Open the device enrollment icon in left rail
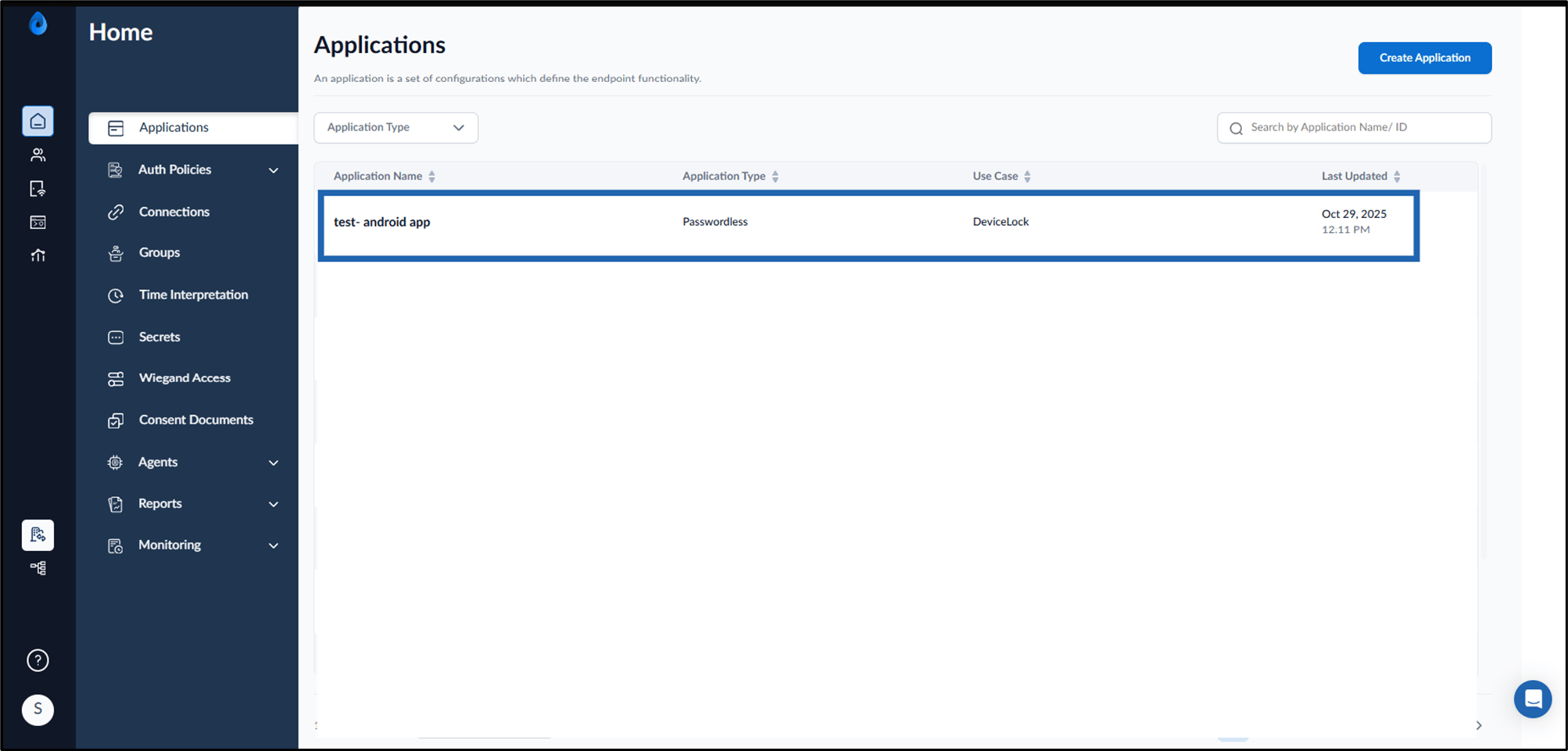The image size is (1568, 751). (x=38, y=188)
